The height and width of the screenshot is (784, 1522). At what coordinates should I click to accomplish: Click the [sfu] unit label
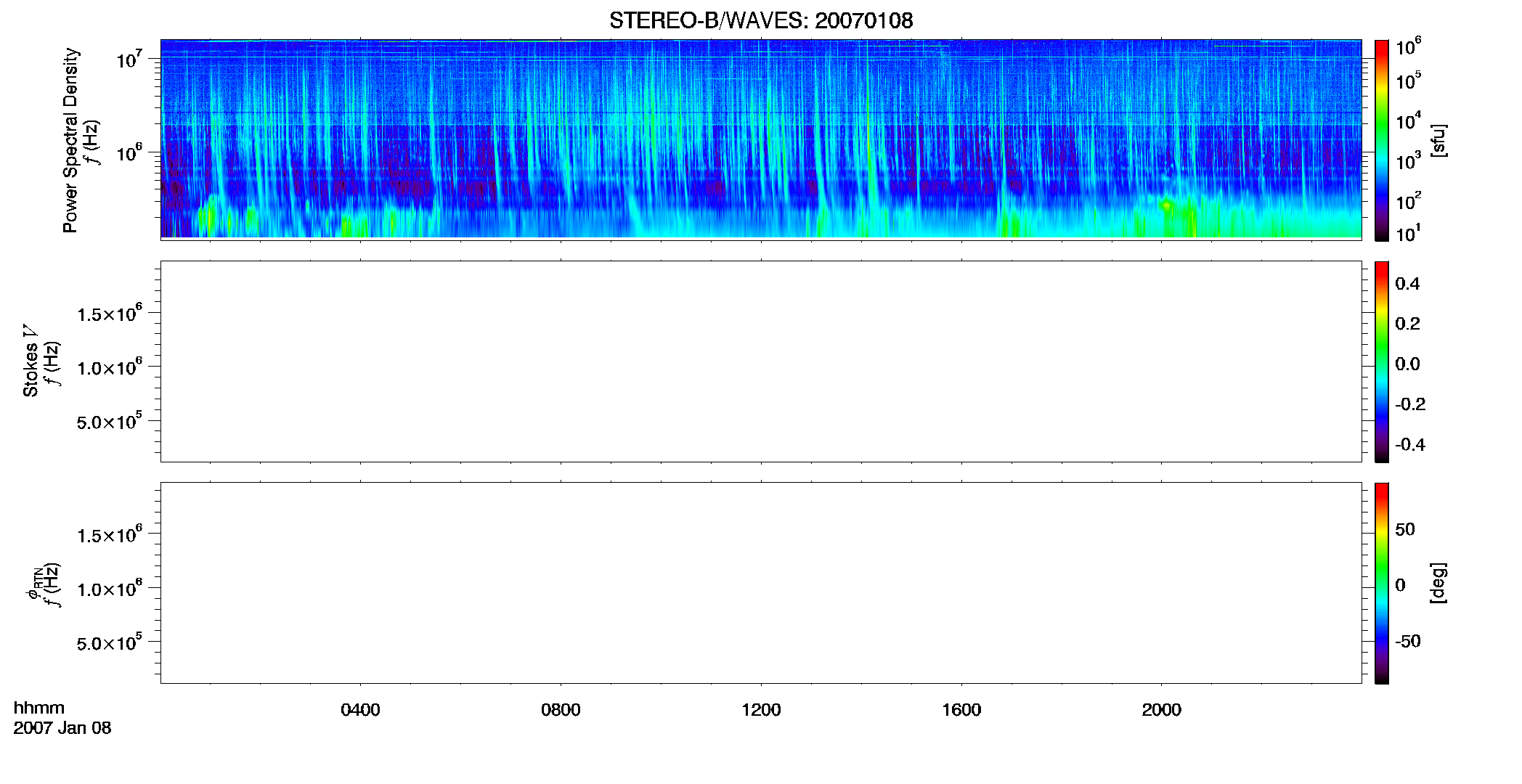pyautogui.click(x=1438, y=140)
